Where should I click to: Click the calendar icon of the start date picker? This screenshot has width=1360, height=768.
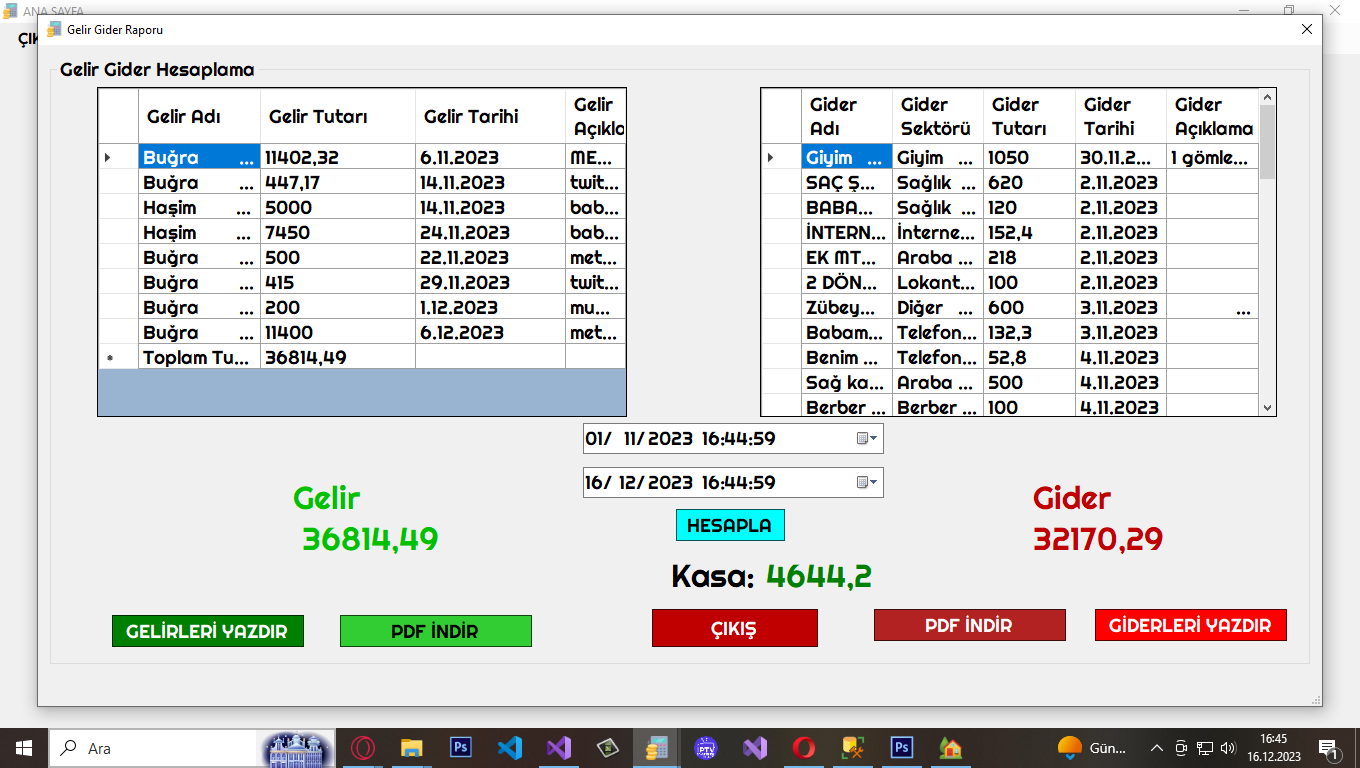click(x=866, y=439)
